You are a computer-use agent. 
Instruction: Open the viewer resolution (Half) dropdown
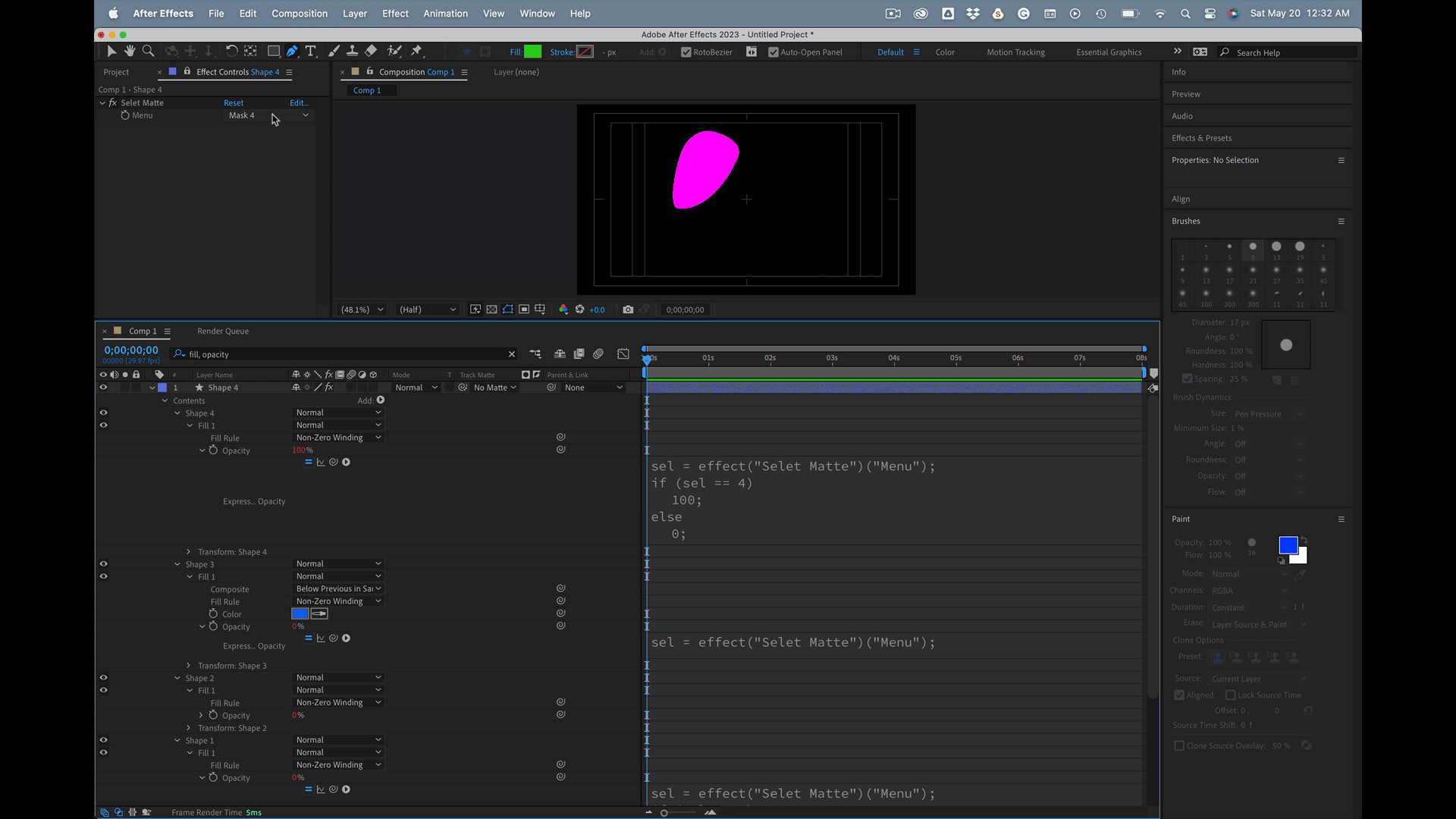click(428, 309)
